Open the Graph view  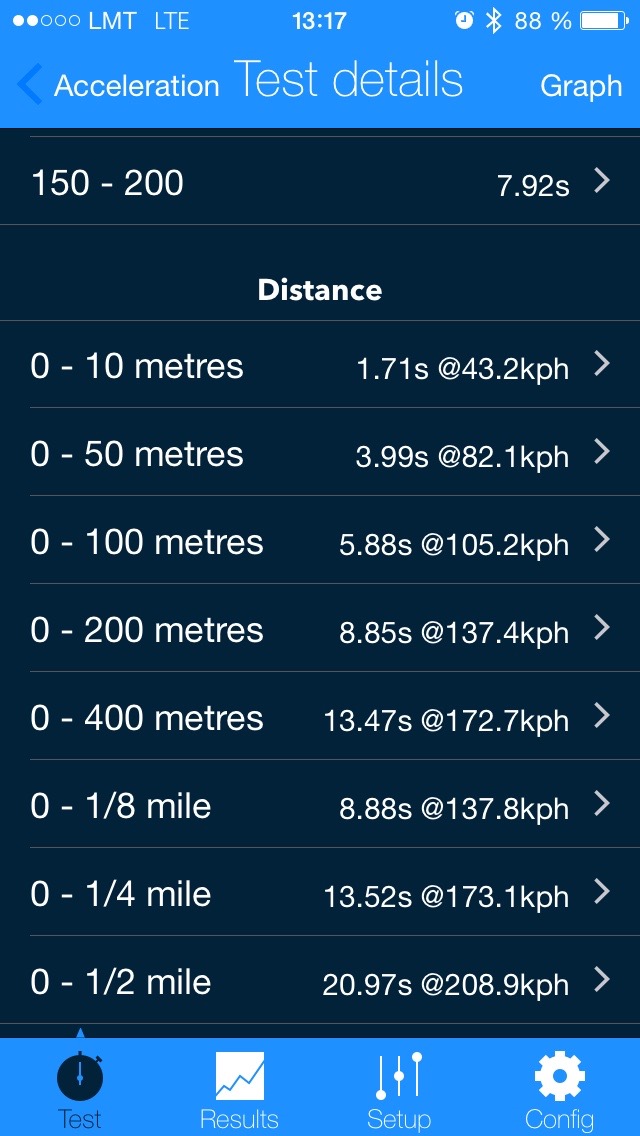581,86
